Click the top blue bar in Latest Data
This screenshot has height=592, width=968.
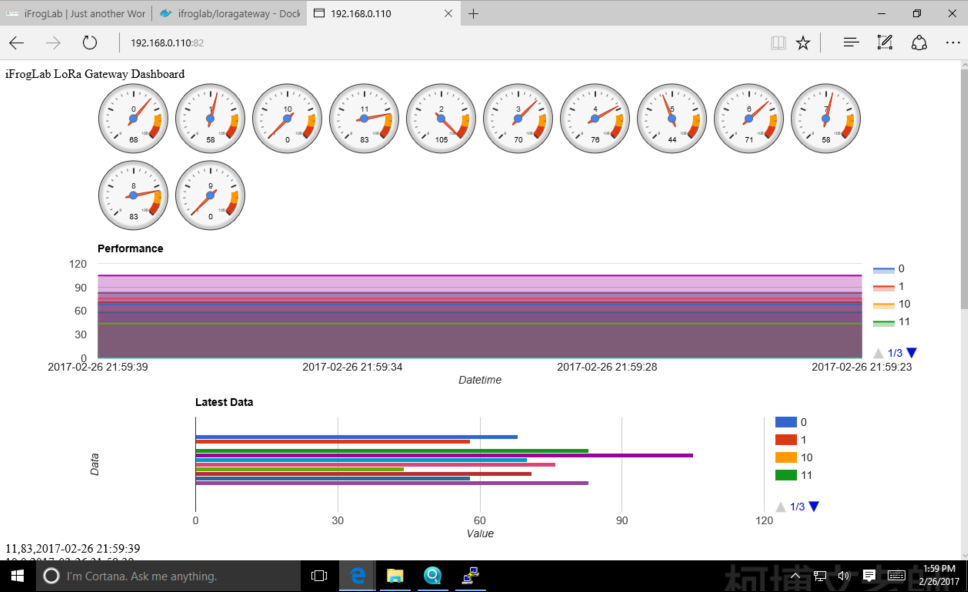[356, 437]
